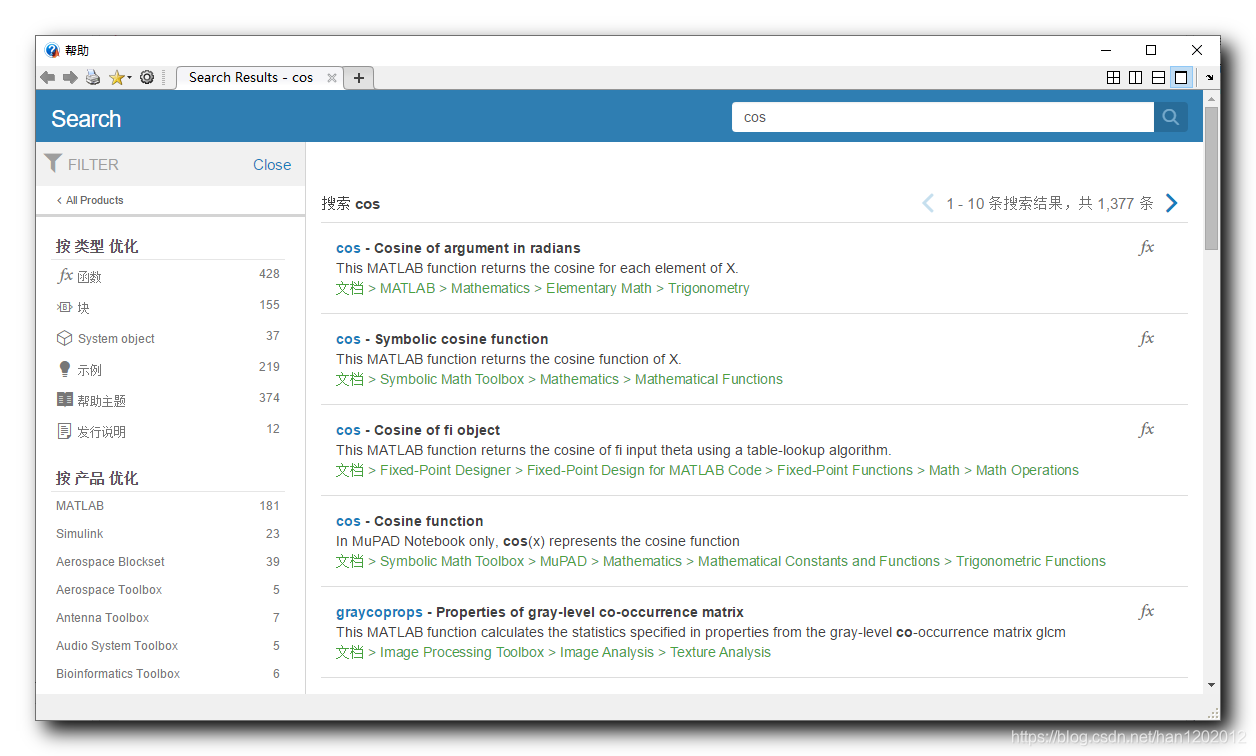1256x756 pixels.
Task: Filter results by 函数 type
Action: [90, 277]
